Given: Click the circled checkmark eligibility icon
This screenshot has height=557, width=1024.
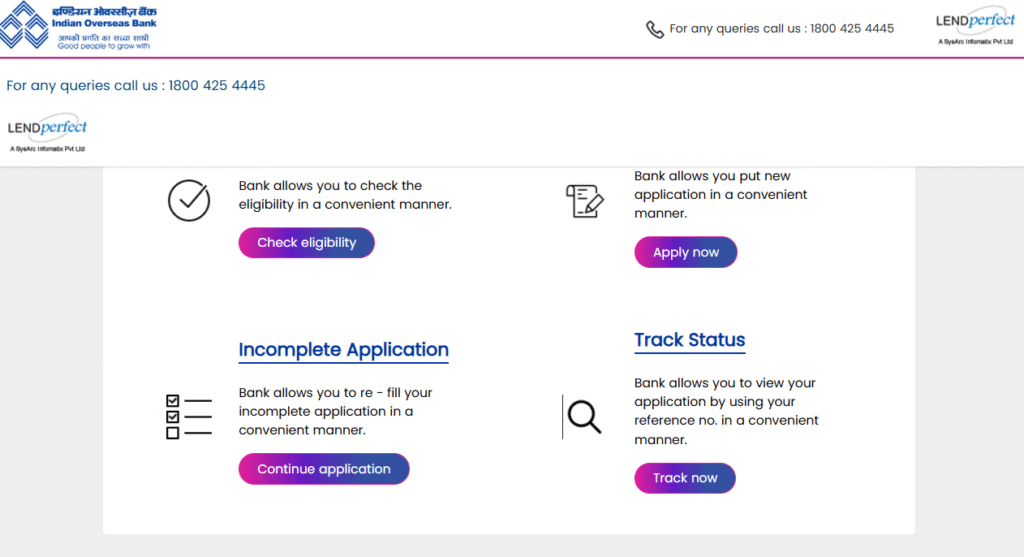Looking at the screenshot, I should [x=188, y=200].
